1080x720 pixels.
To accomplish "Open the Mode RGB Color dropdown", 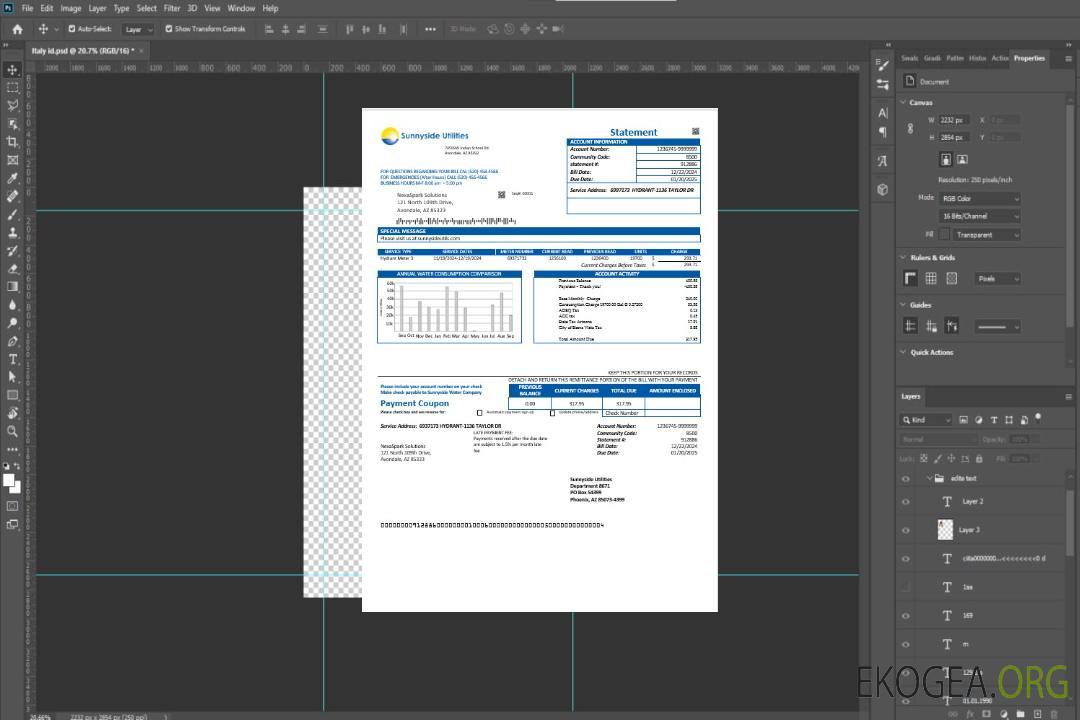I will pyautogui.click(x=980, y=198).
